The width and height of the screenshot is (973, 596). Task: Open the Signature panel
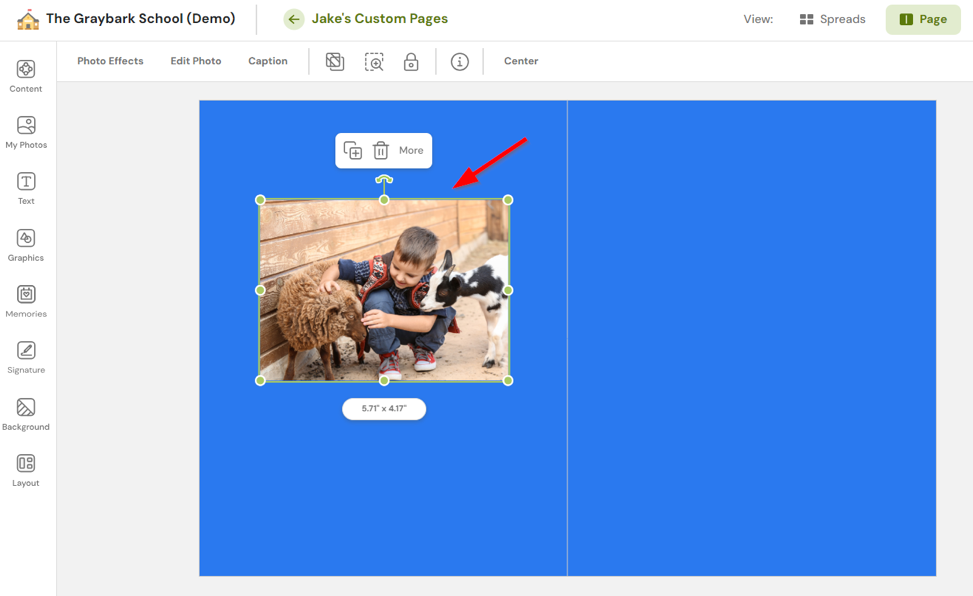(x=26, y=357)
